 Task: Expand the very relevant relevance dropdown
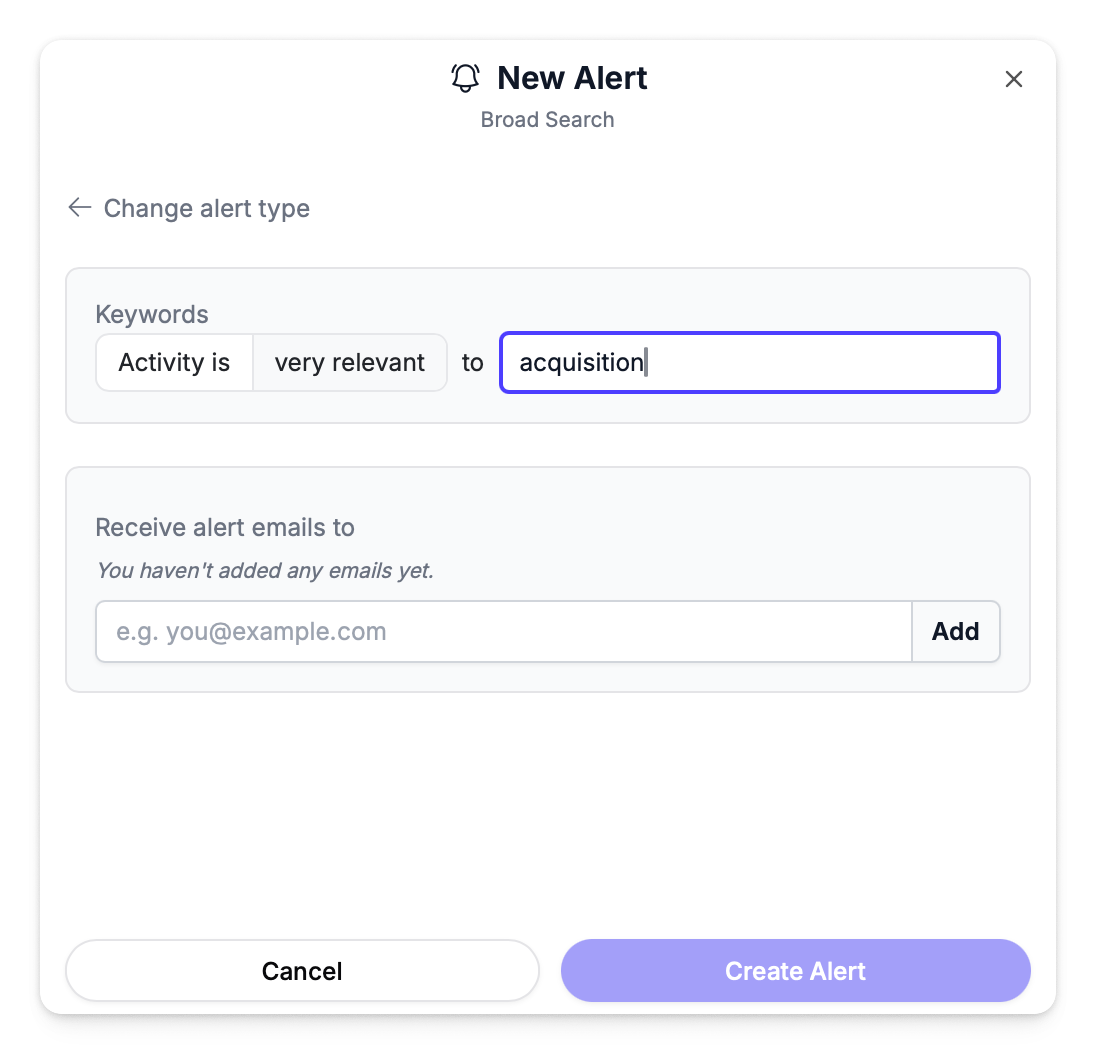[349, 362]
